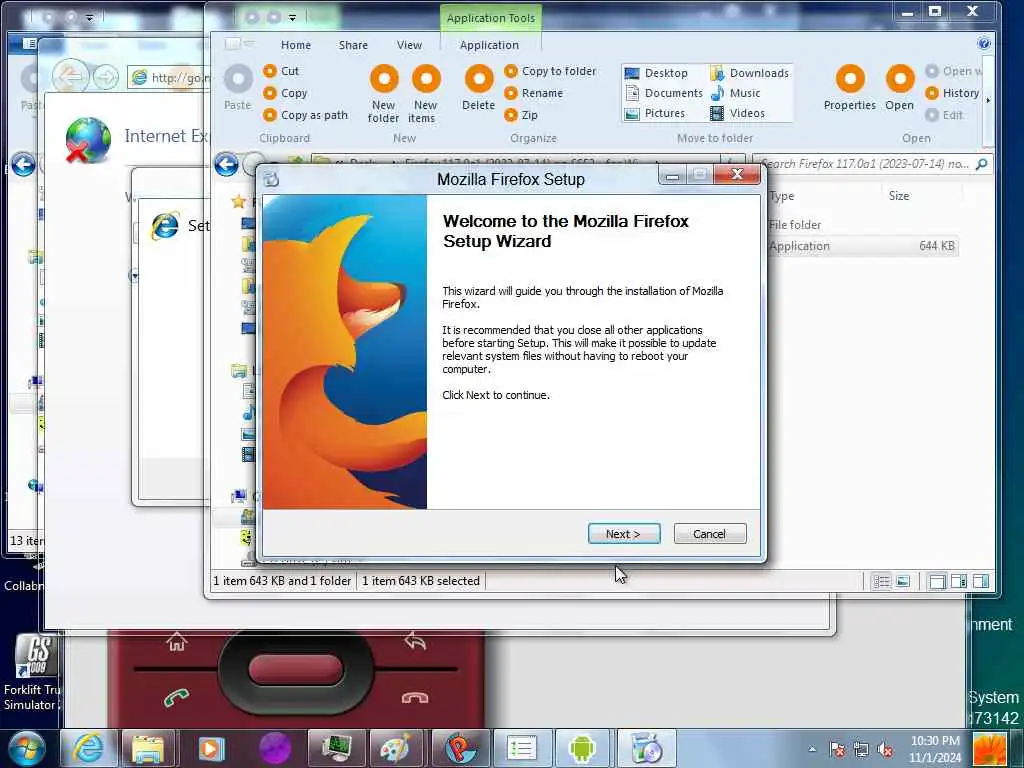Open Properties from the ribbon
1024x768 pixels.
[x=850, y=87]
